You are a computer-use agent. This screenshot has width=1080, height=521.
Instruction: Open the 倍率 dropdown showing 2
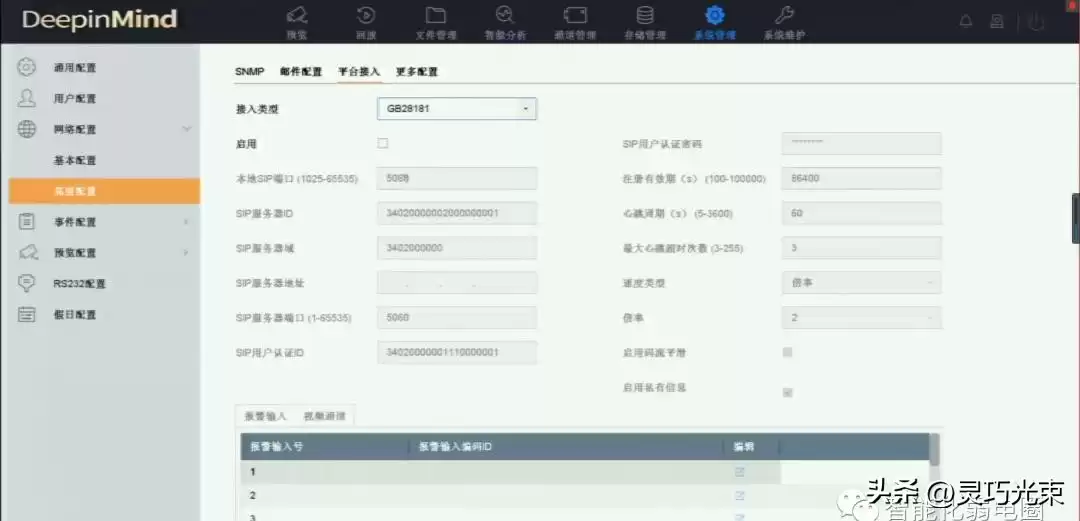click(x=862, y=318)
